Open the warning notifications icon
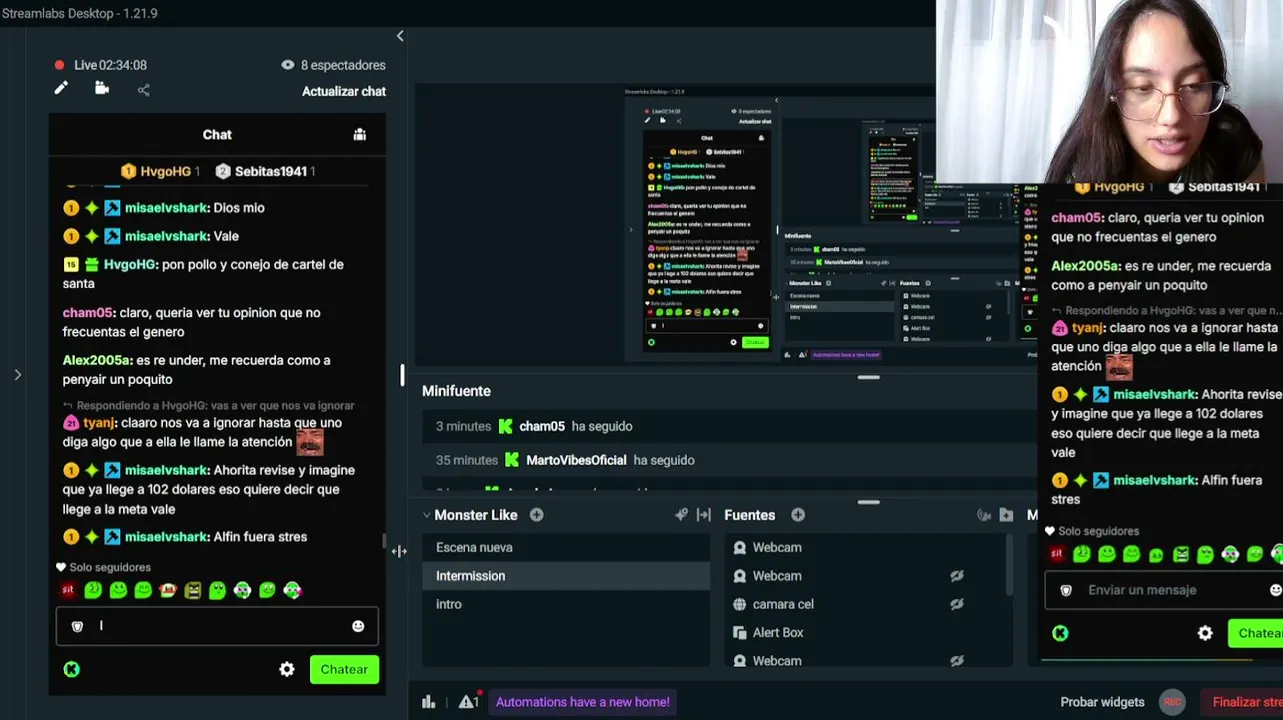 click(469, 701)
